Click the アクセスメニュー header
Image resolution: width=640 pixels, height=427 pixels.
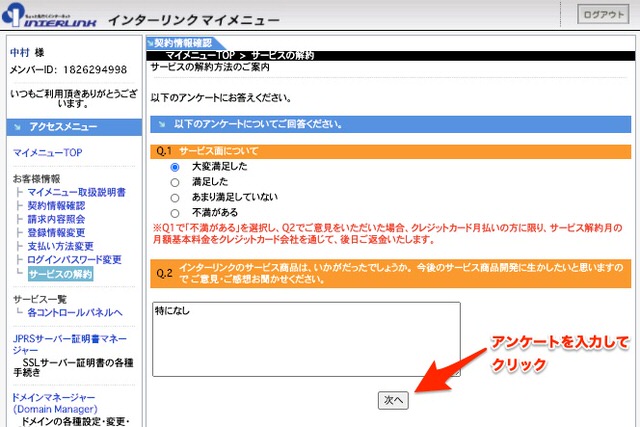[74, 127]
